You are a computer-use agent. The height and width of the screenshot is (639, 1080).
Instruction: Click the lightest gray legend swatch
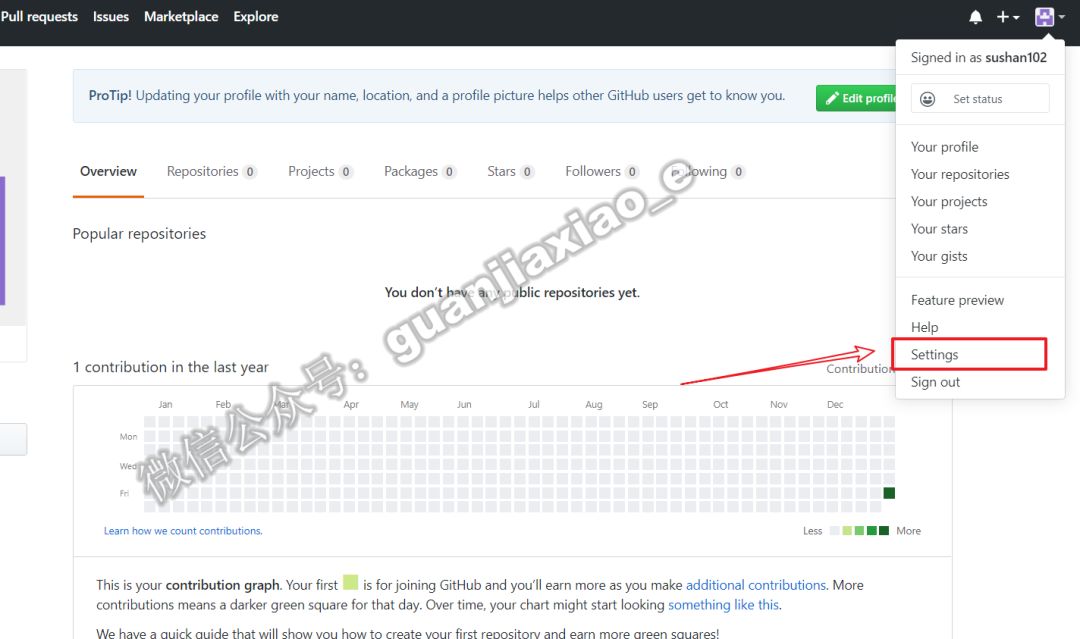(835, 530)
